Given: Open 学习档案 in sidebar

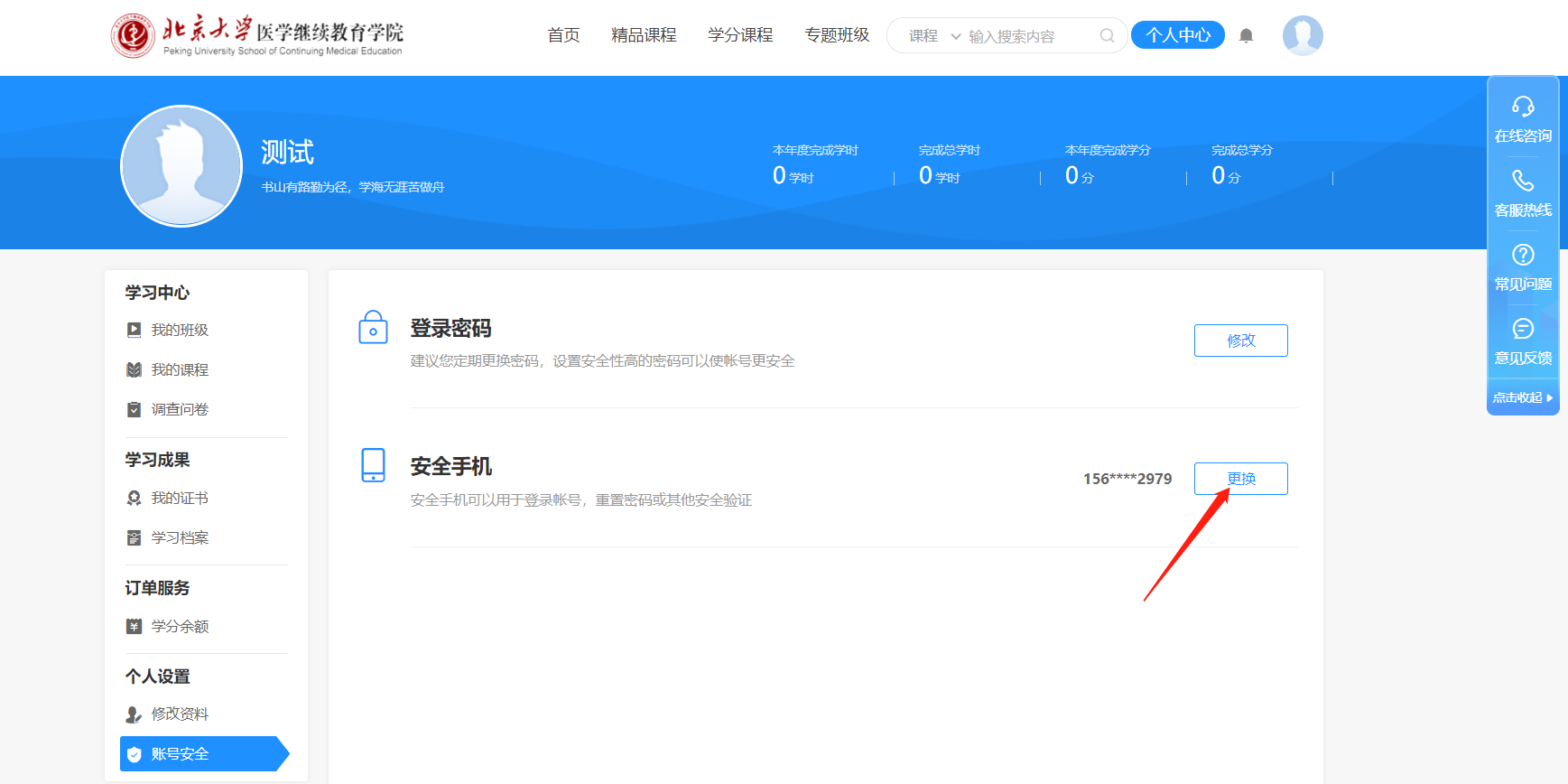Looking at the screenshot, I should pos(180,537).
